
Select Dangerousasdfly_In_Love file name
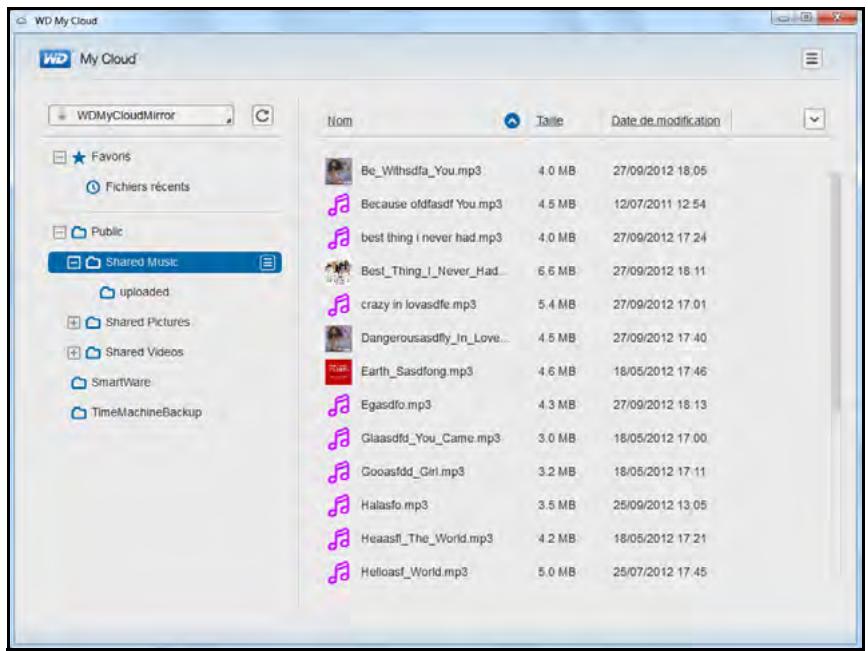pyautogui.click(x=435, y=338)
